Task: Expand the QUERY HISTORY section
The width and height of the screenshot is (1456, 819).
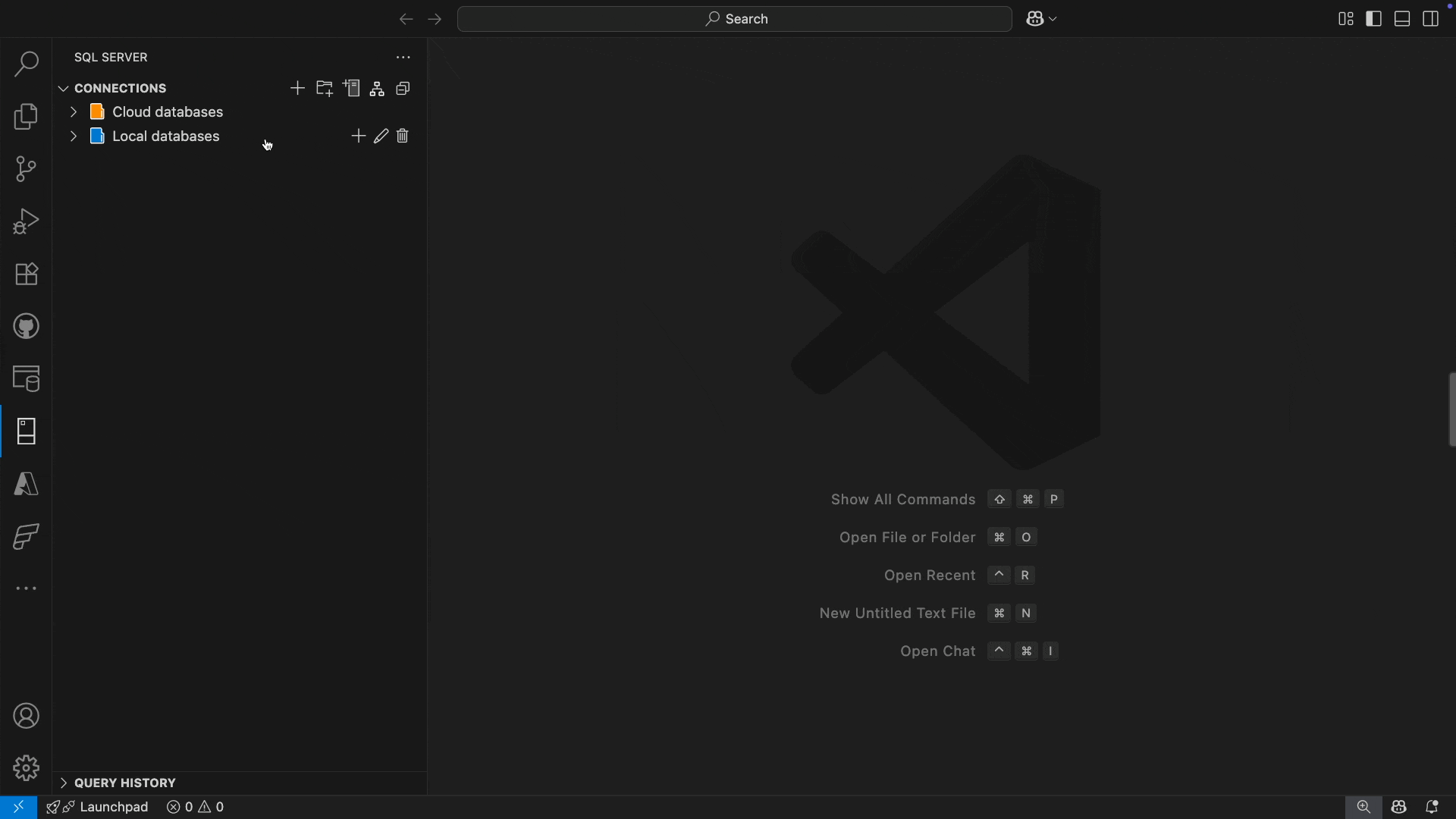Action: point(64,783)
